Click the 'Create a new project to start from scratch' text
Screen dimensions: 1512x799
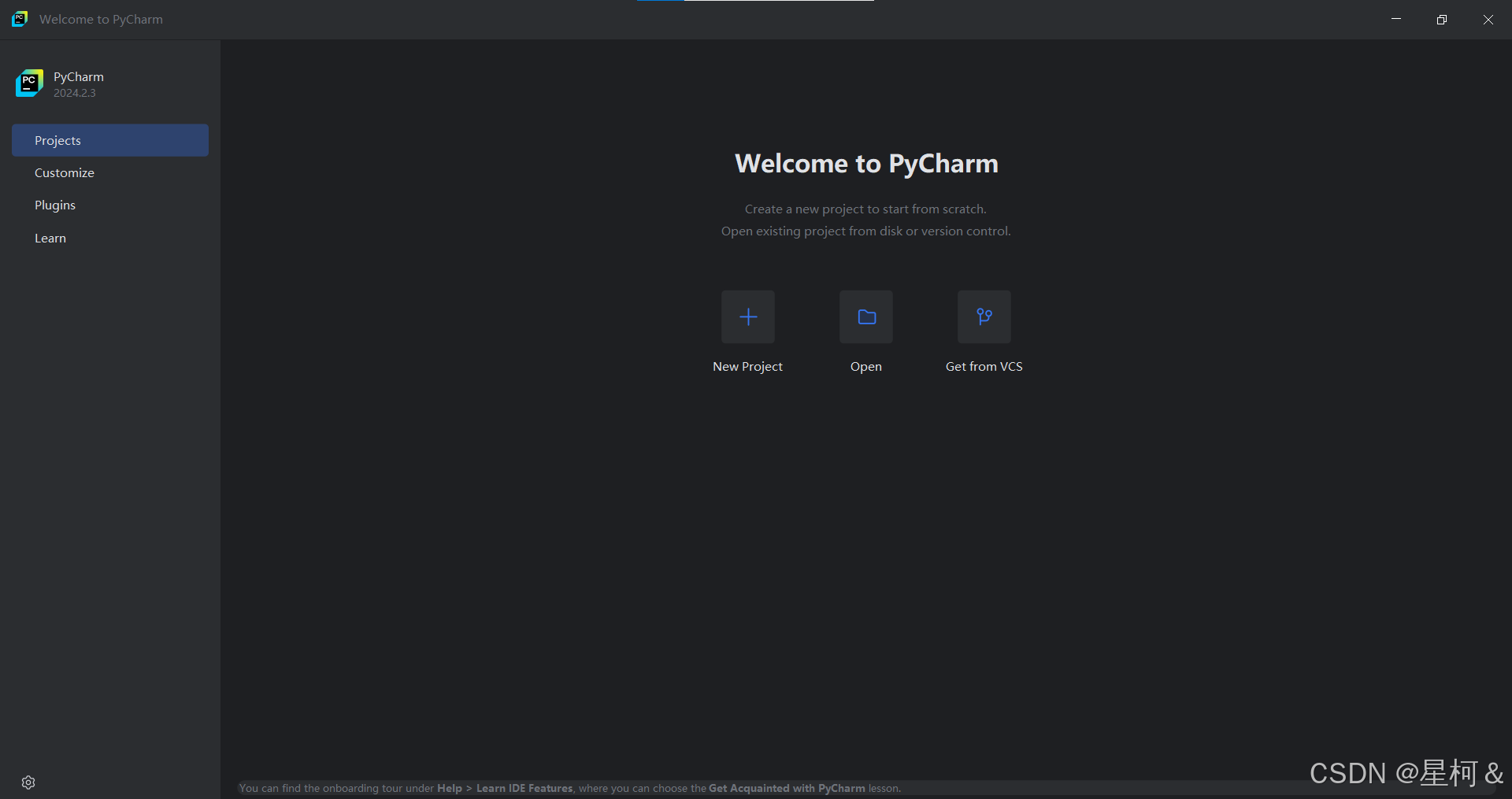(865, 209)
